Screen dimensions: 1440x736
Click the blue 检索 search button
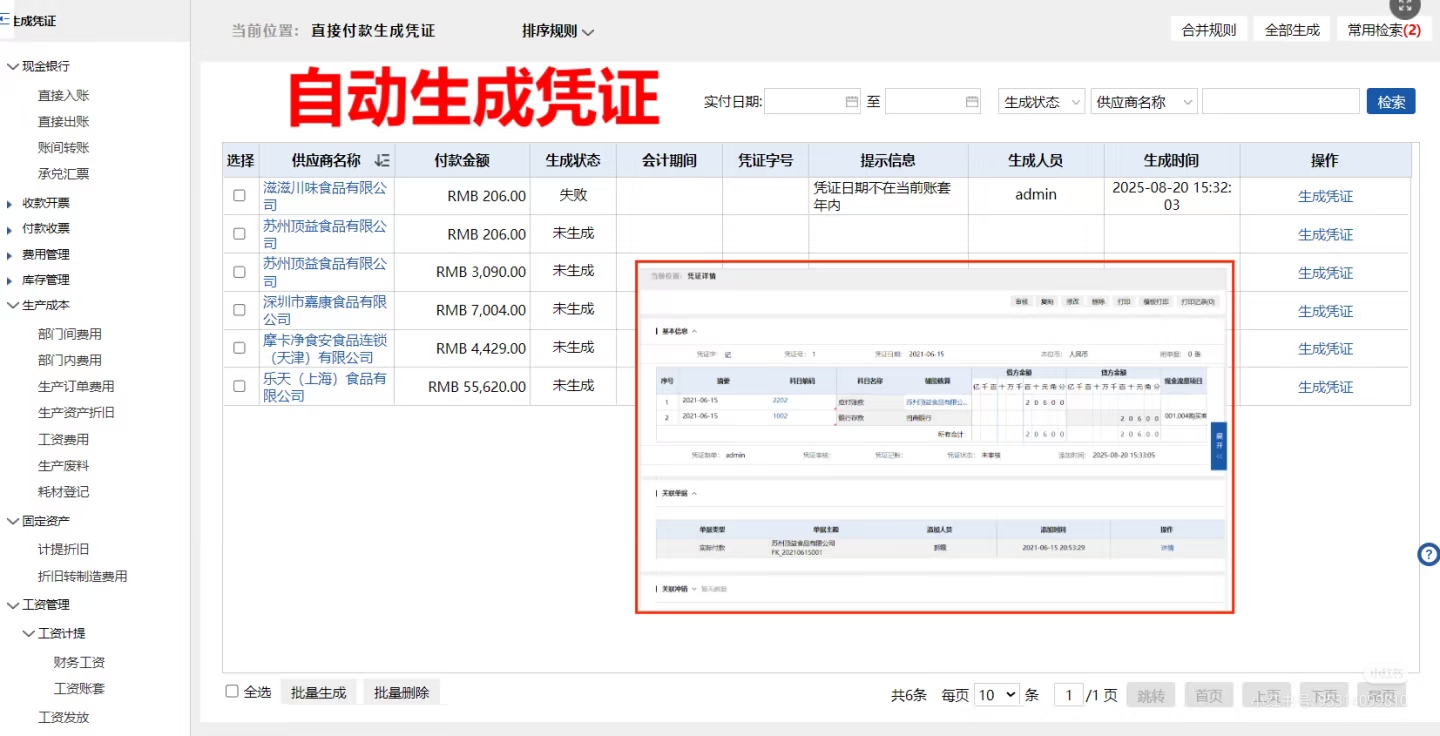click(1391, 102)
